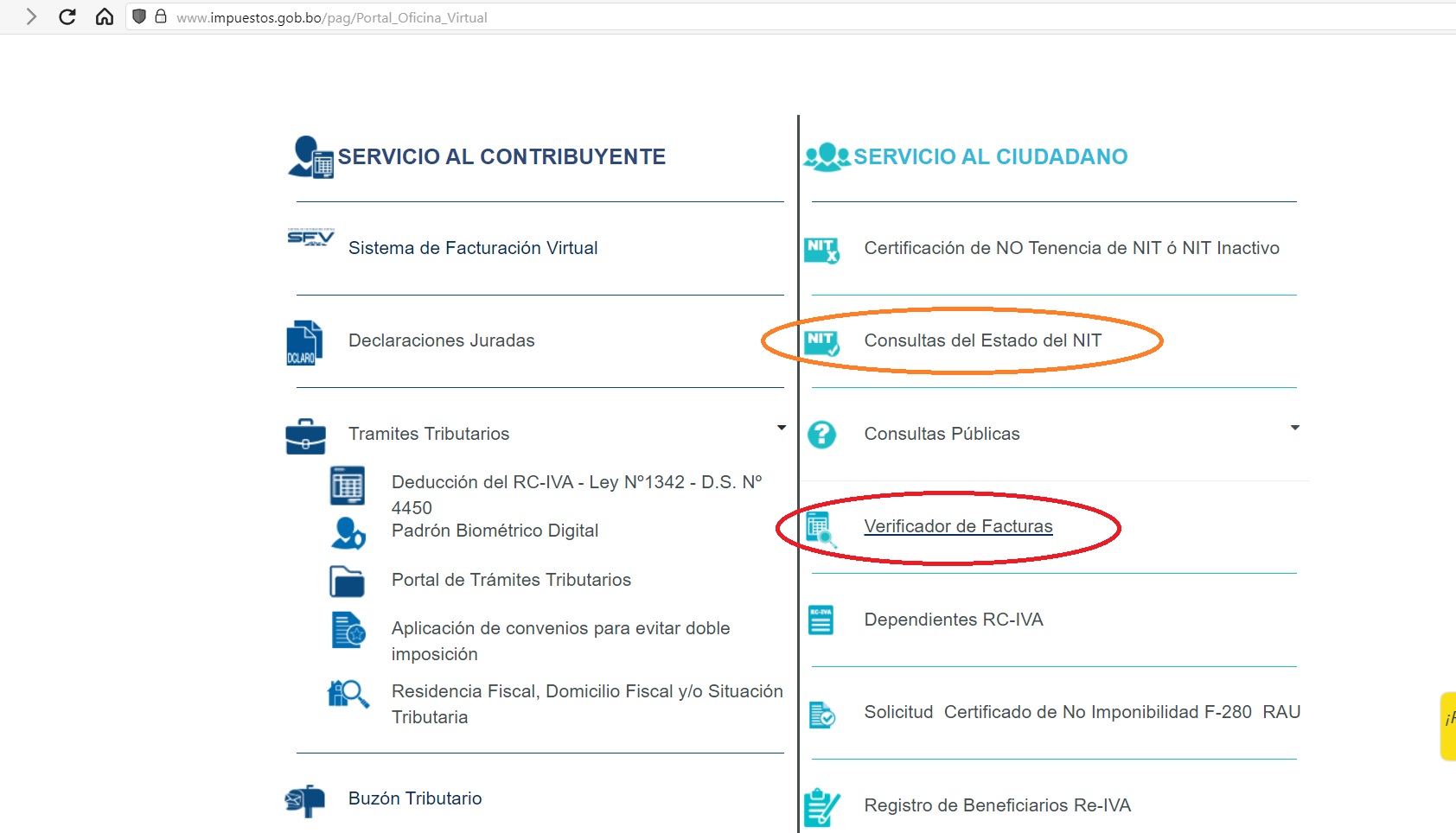Click the browser address bar URL
Image resolution: width=1456 pixels, height=833 pixels.
pos(331,17)
